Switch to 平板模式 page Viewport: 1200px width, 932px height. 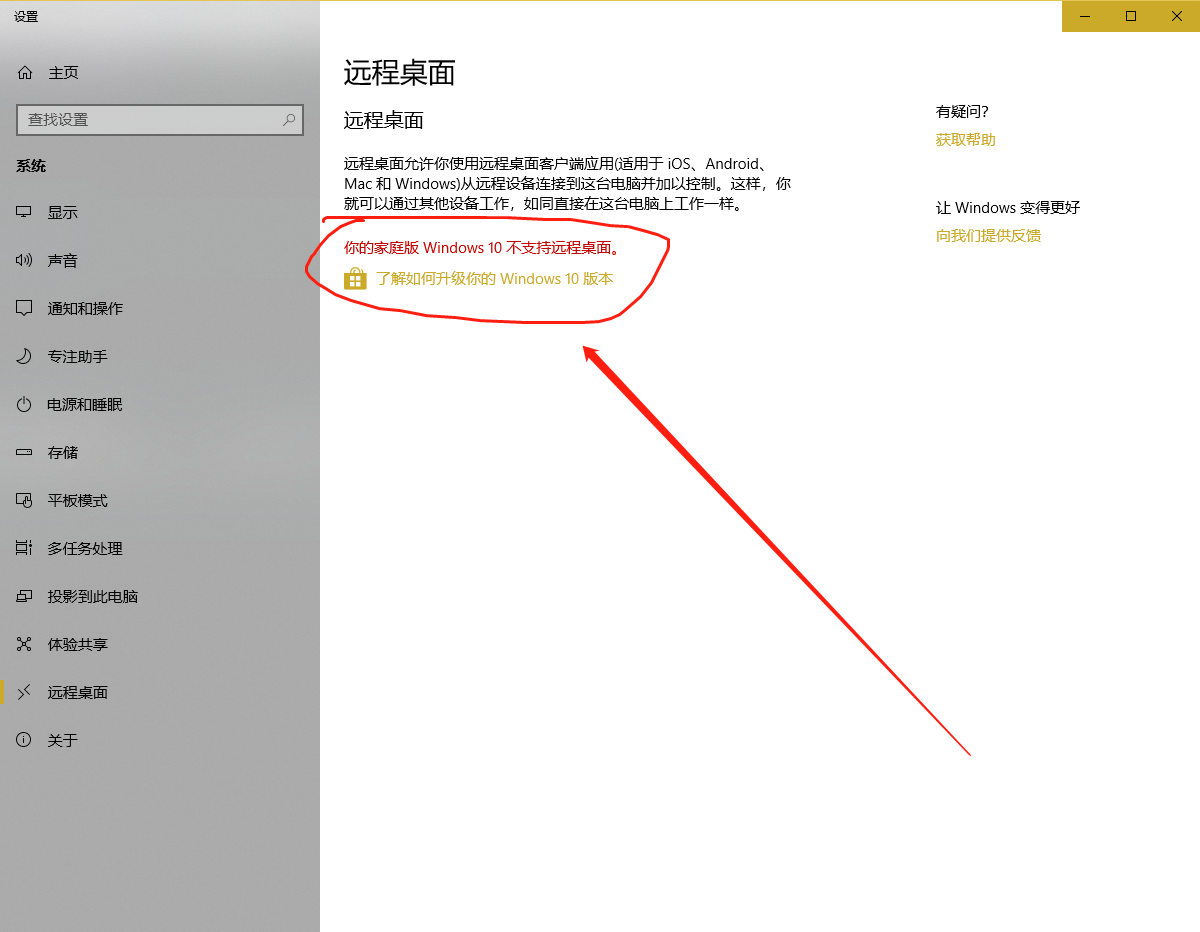160,501
